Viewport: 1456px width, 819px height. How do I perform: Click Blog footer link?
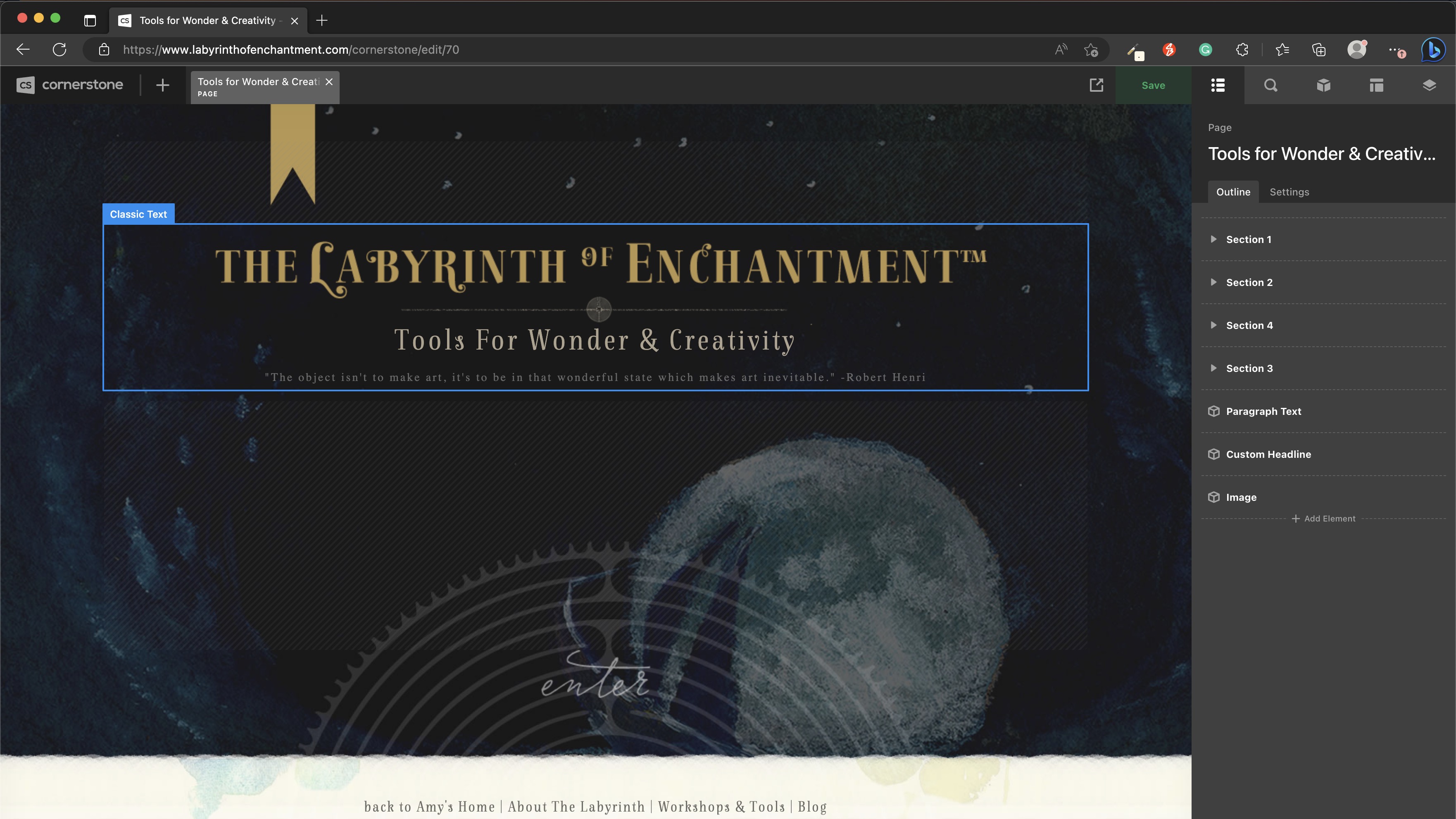coord(812,807)
